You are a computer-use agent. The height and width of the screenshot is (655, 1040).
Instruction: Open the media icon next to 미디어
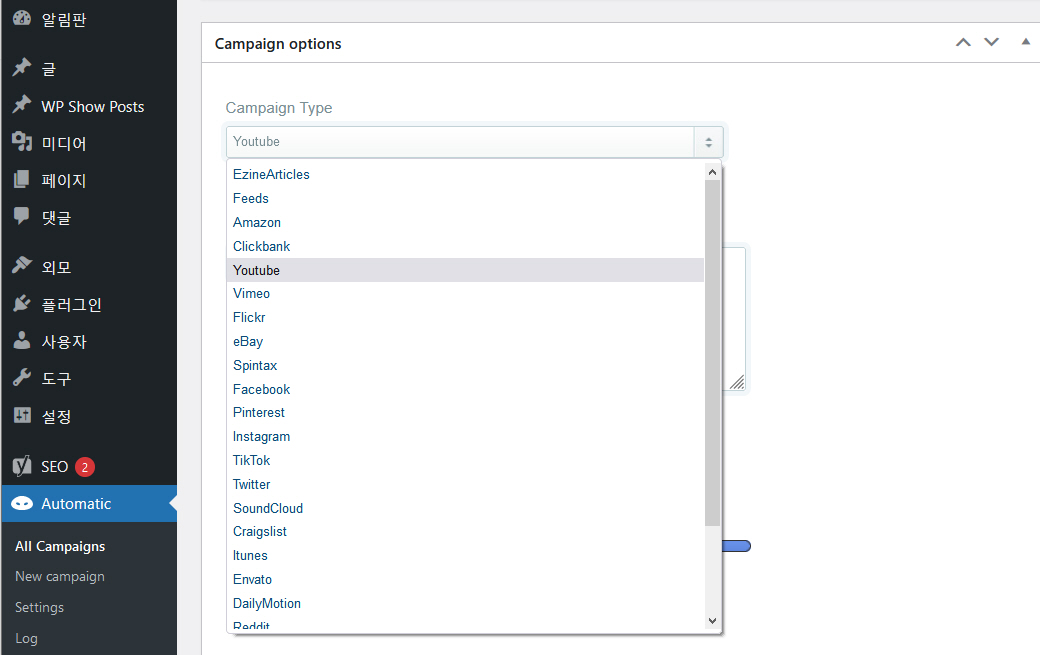click(x=22, y=141)
